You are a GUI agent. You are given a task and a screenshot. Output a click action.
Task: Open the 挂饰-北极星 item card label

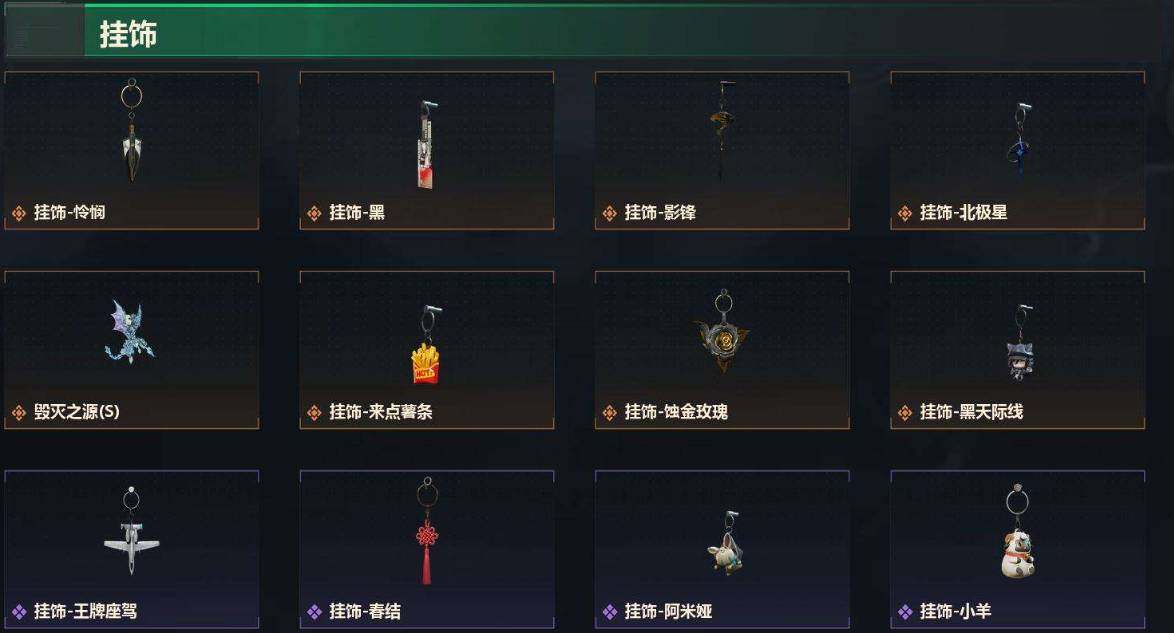(x=963, y=213)
